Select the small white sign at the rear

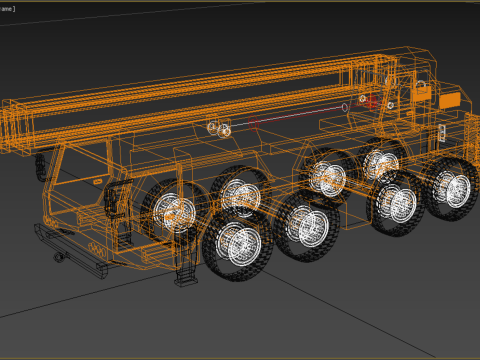coord(442,133)
